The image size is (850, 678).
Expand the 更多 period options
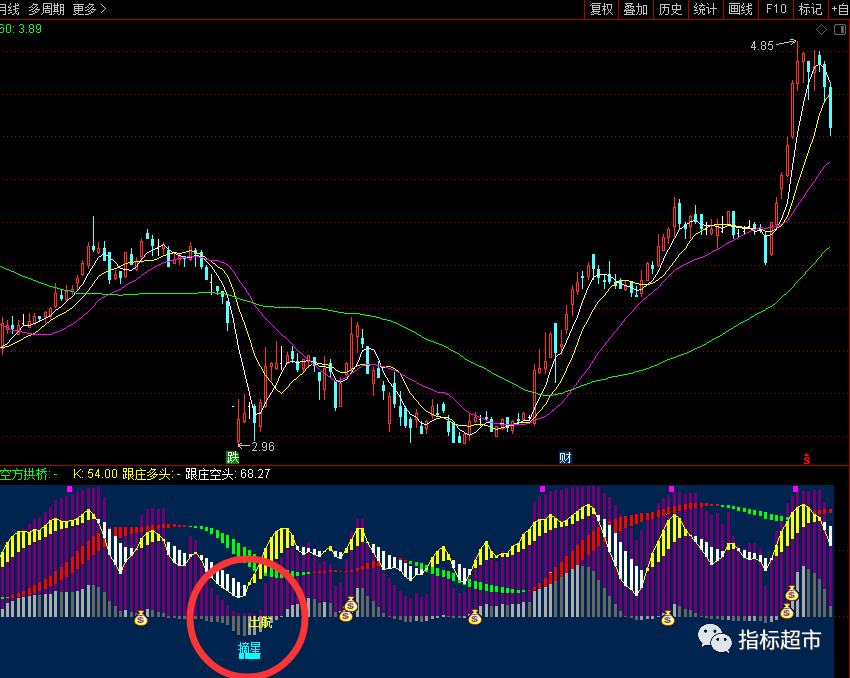coord(89,9)
